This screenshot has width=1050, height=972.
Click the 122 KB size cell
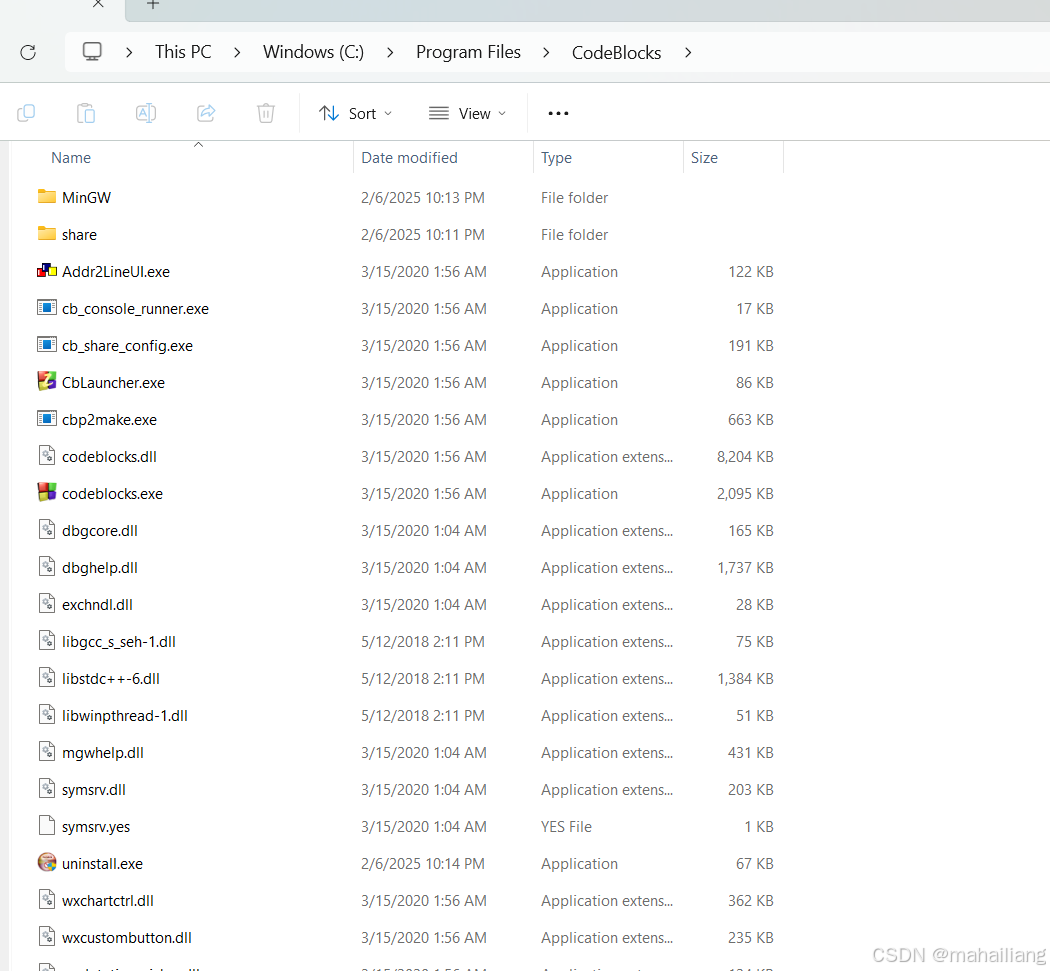click(x=751, y=272)
